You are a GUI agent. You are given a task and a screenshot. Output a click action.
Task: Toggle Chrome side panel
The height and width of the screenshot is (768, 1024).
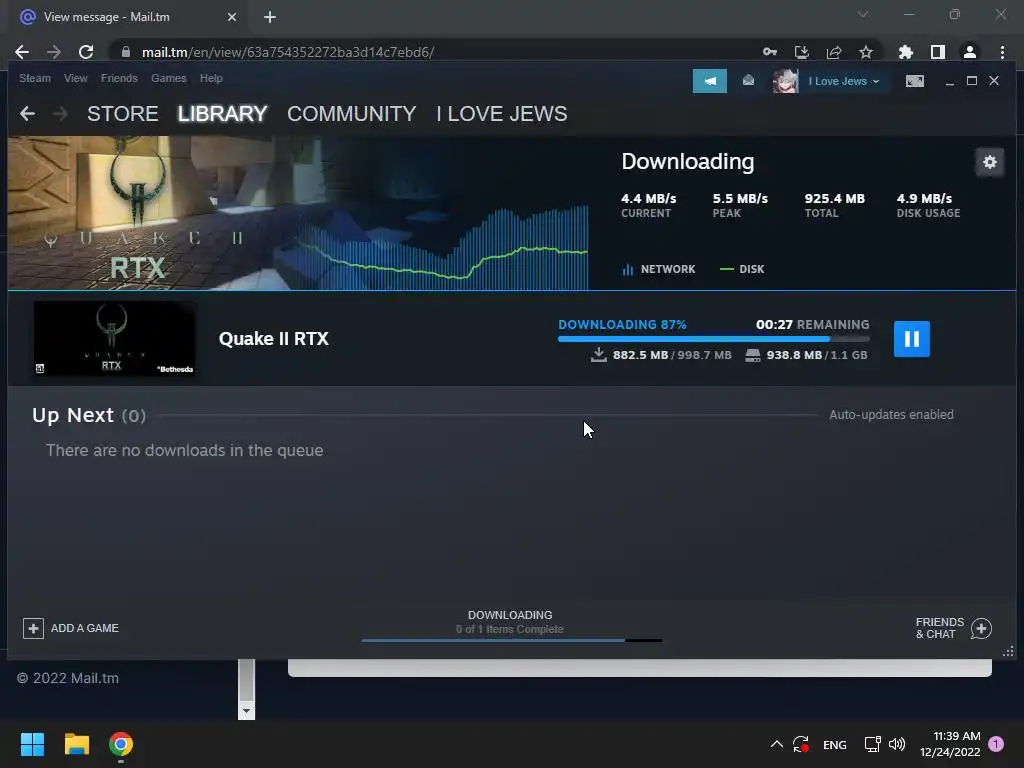tap(938, 52)
